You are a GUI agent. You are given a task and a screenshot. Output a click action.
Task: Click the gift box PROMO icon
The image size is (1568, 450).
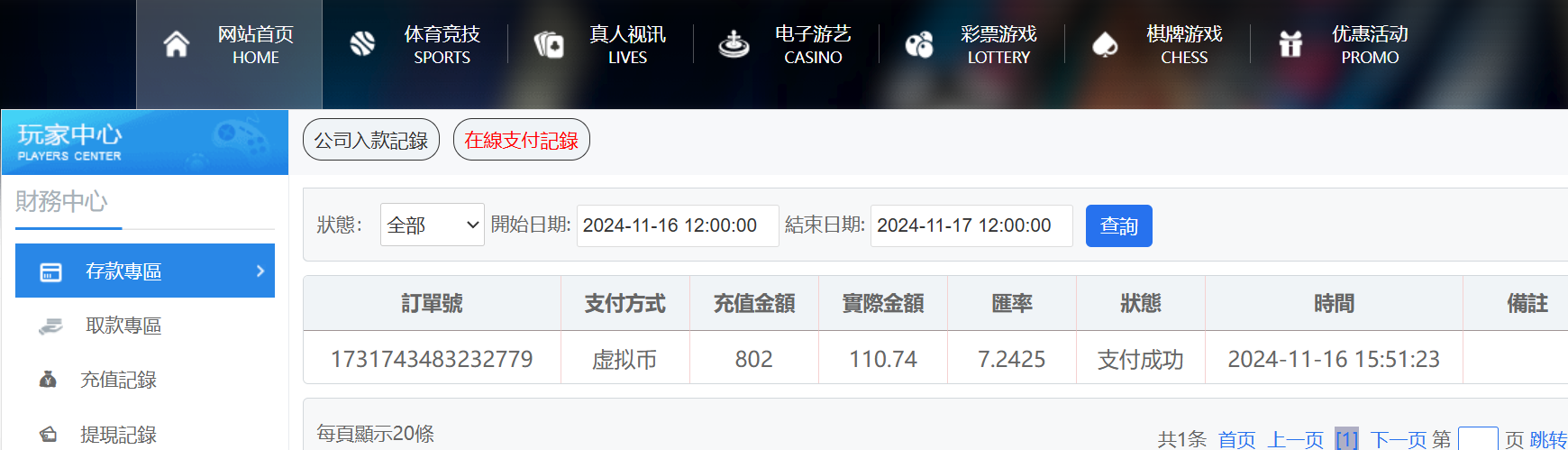pyautogui.click(x=1290, y=43)
